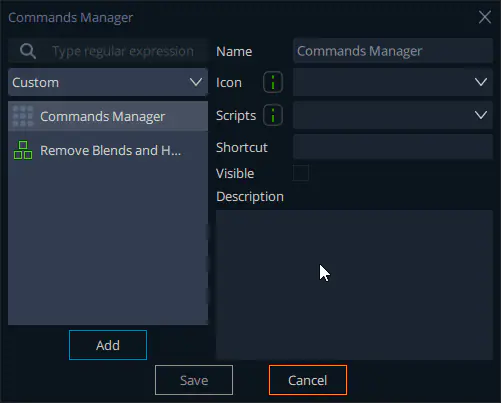Screen dimensions: 501x403
Task: Click the Icon info button
Action: [273, 82]
